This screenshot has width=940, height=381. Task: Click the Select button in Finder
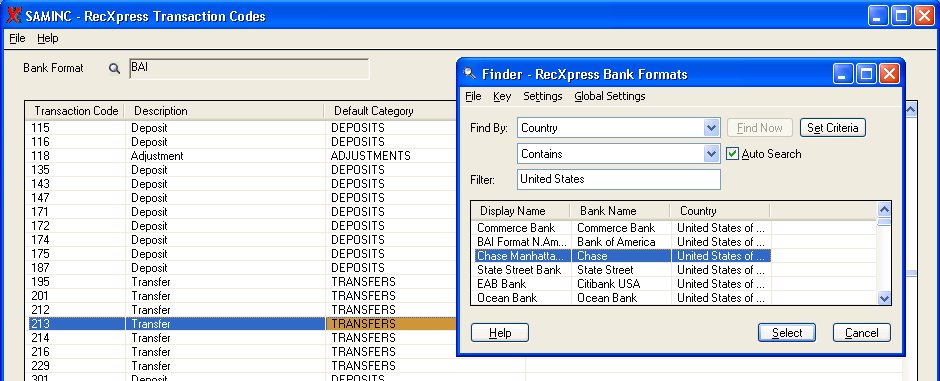787,332
